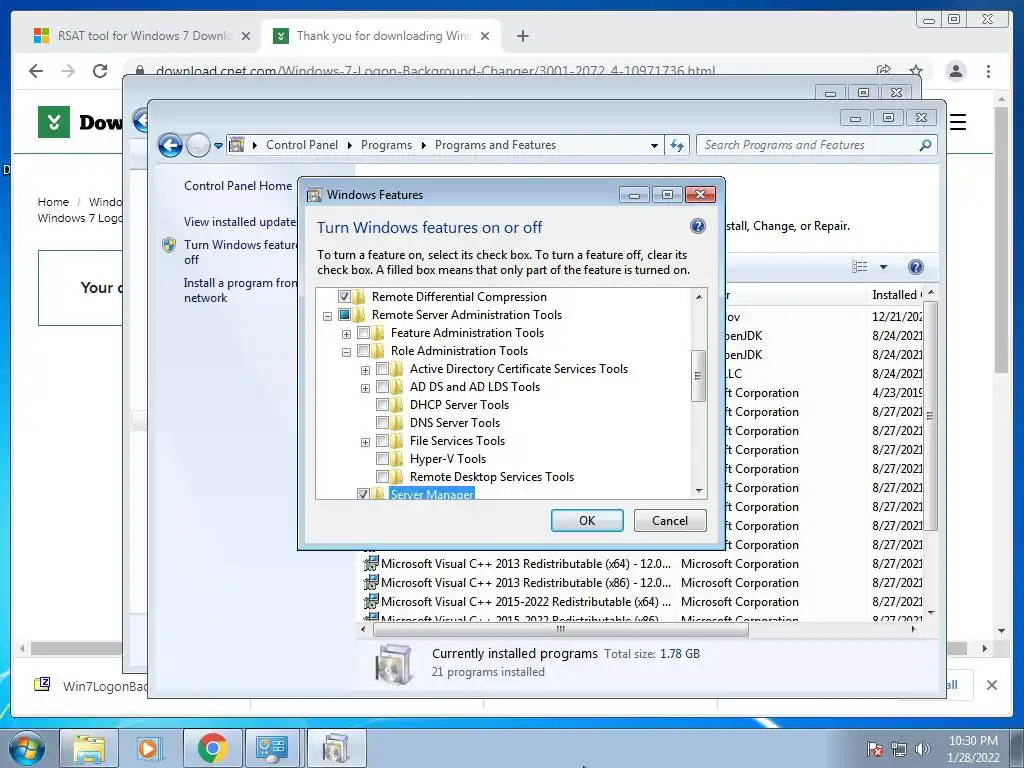This screenshot has width=1024, height=768.
Task: Check File Services Tools
Action: [x=382, y=441]
